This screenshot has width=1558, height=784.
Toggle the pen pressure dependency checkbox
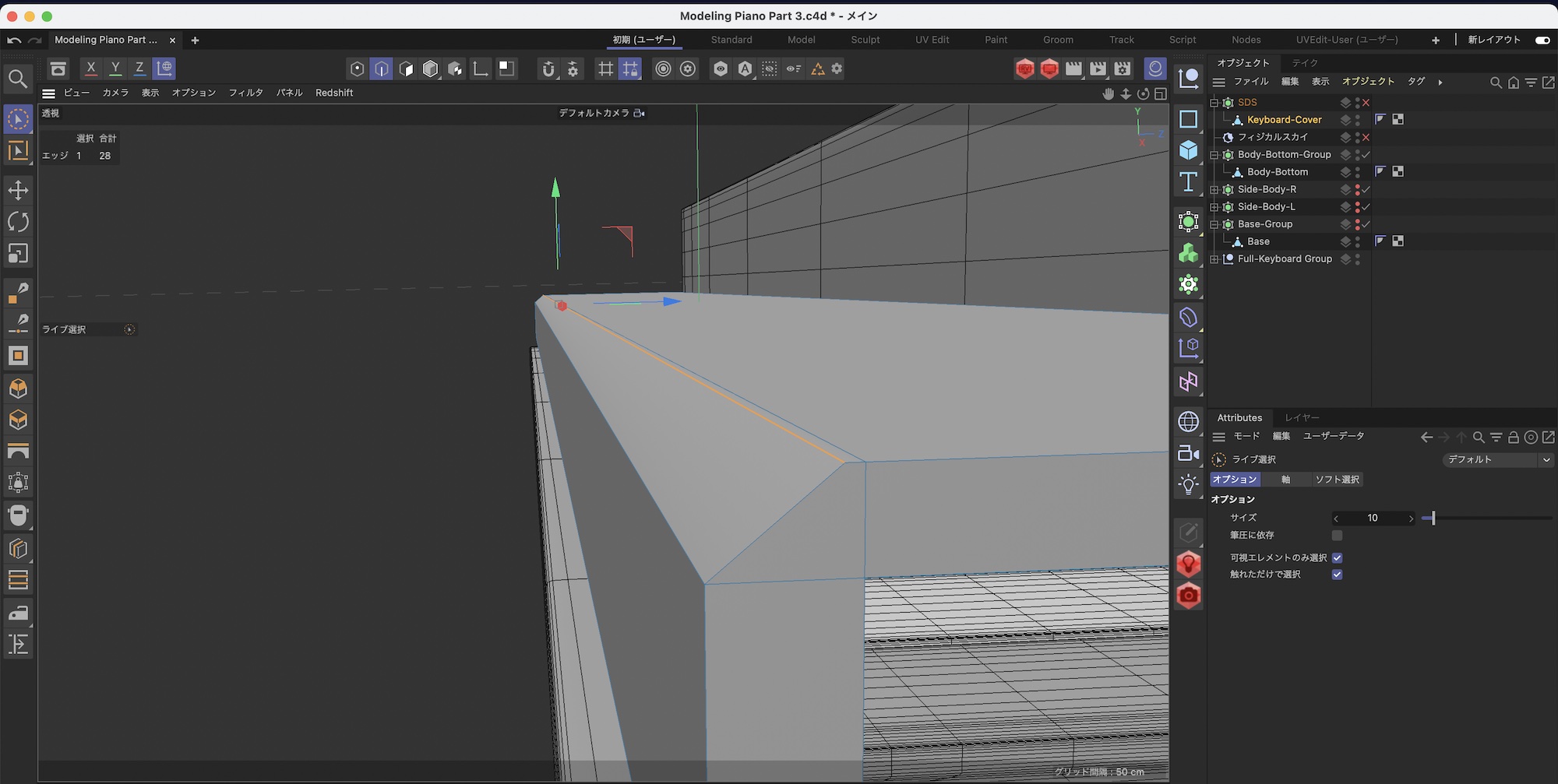[1337, 536]
